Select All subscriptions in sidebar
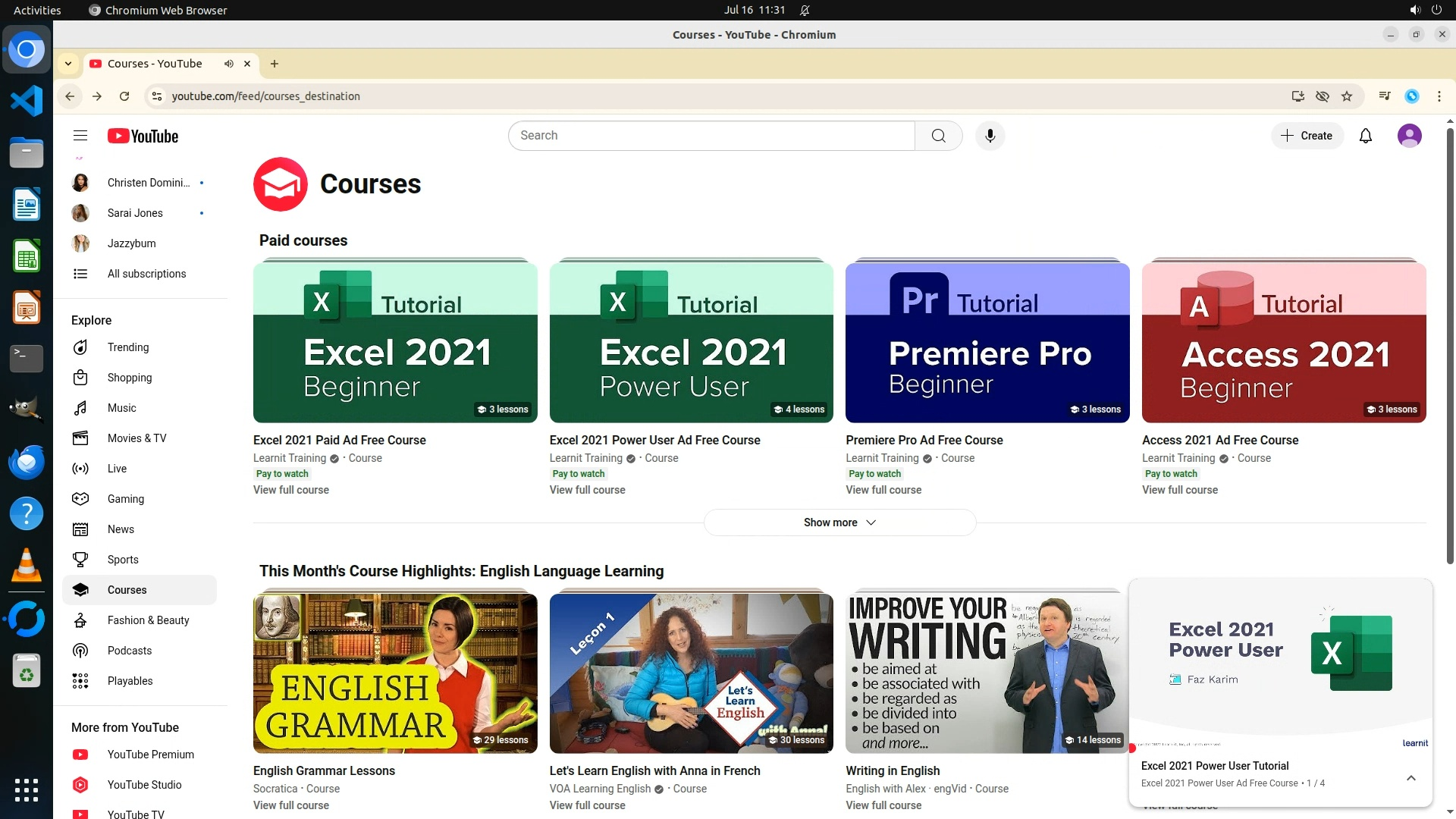The width and height of the screenshot is (1456, 819). coord(146,274)
